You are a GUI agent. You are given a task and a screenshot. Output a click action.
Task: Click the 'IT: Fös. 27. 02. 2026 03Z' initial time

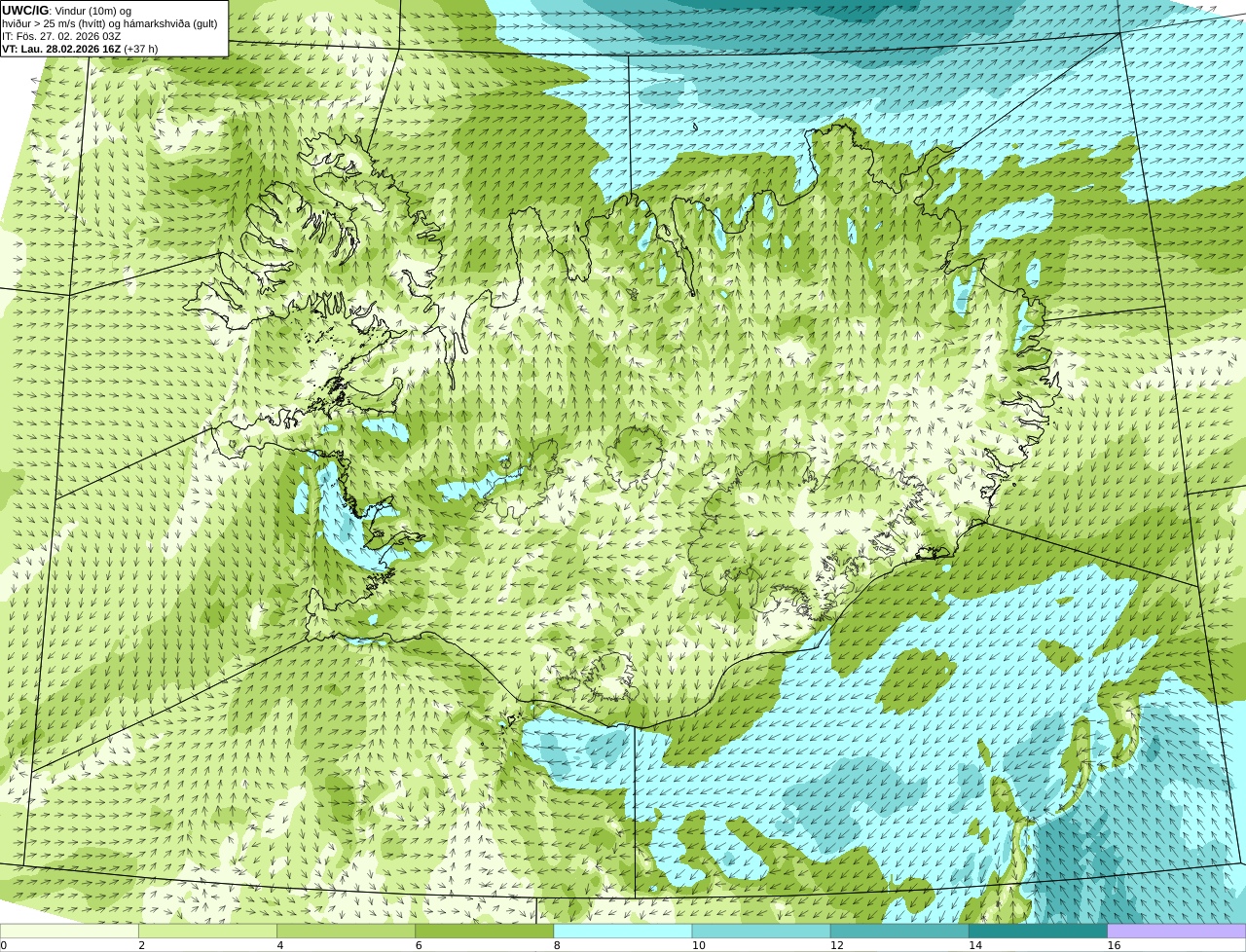61,36
